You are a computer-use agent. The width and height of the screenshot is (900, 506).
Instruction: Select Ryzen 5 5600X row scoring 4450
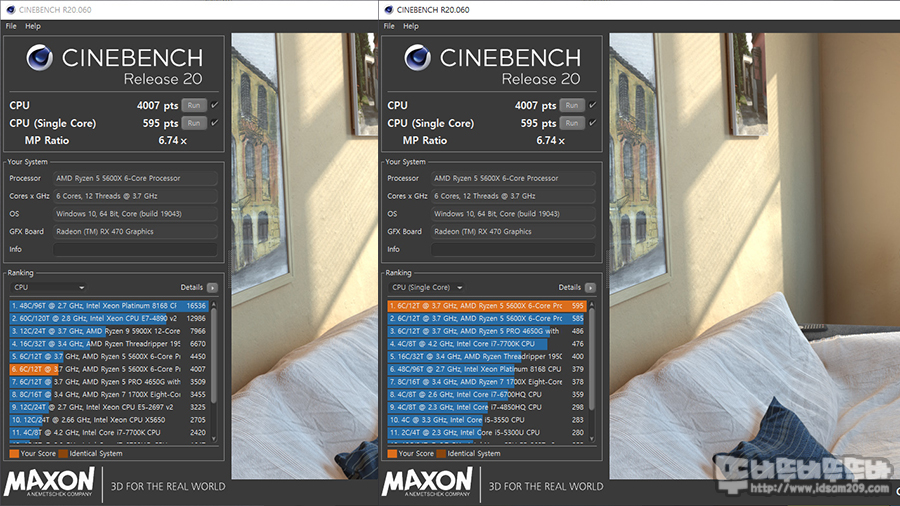click(109, 356)
